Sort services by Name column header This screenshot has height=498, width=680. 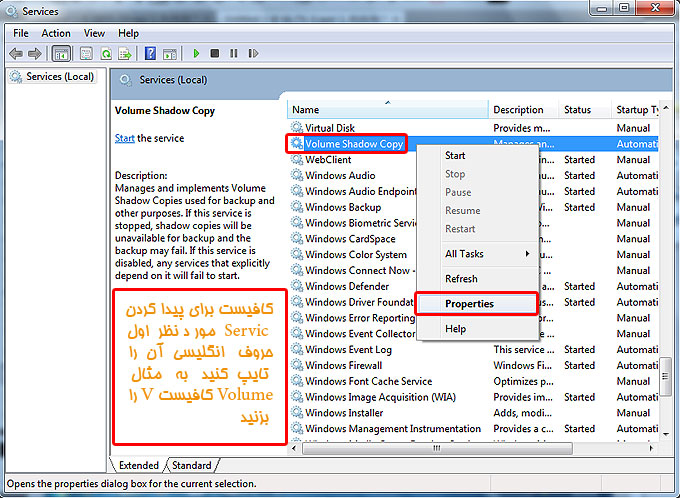(x=385, y=110)
